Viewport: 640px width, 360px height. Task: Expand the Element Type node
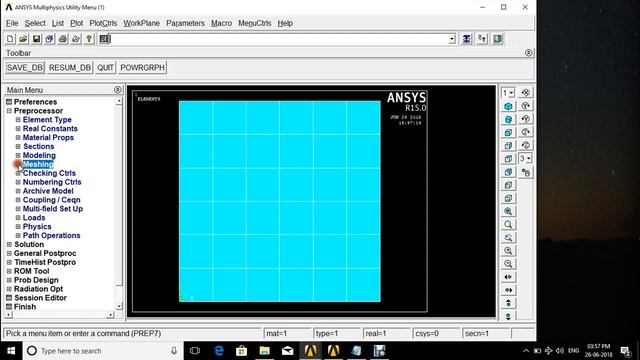(18, 120)
